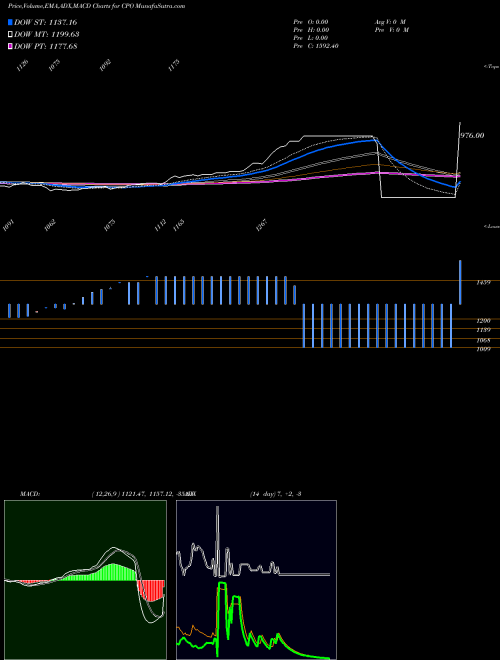Click the 976.00 price label on chart

(472, 136)
